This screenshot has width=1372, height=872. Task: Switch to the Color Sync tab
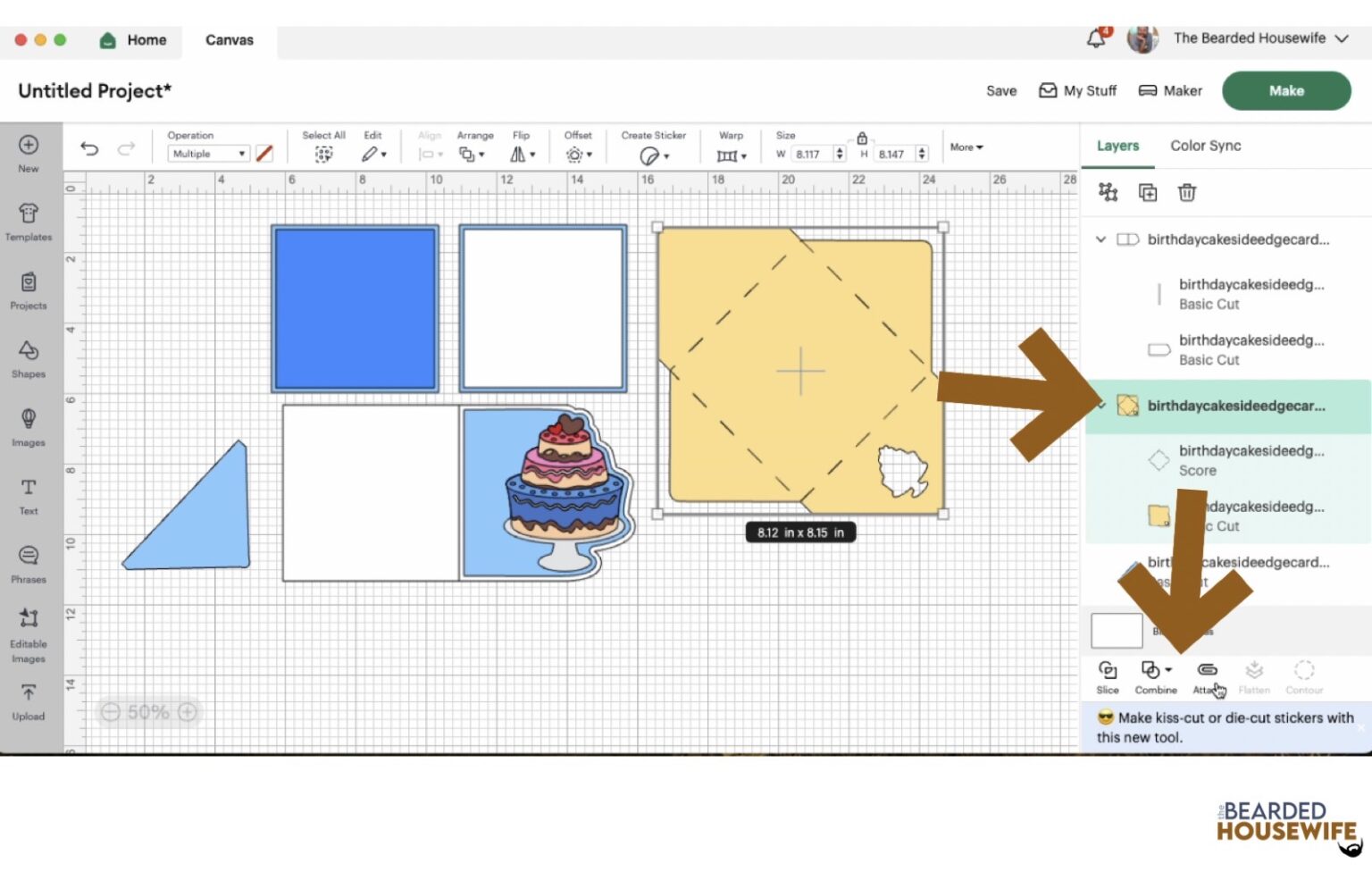click(x=1205, y=146)
